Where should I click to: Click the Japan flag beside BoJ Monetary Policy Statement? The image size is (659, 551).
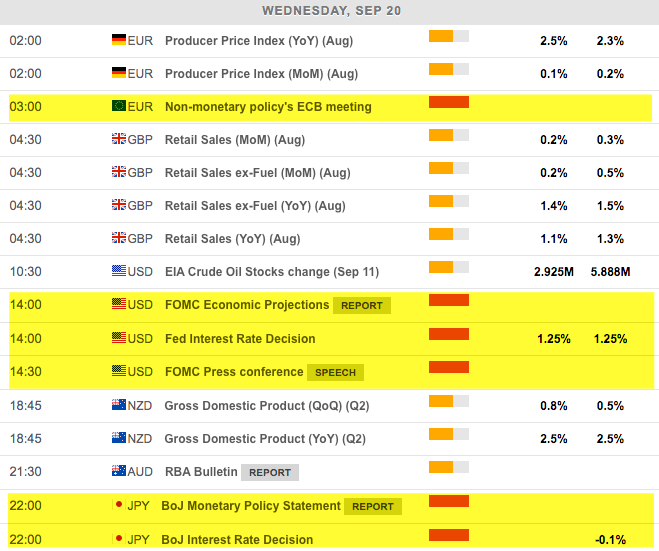tap(119, 505)
